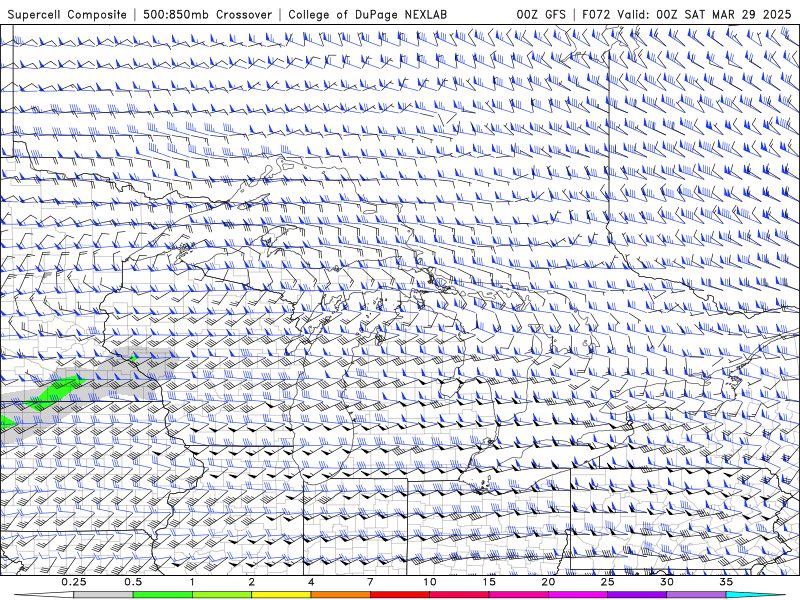Click the violet 25–30 legend swatch
This screenshot has width=800, height=600.
637,595
